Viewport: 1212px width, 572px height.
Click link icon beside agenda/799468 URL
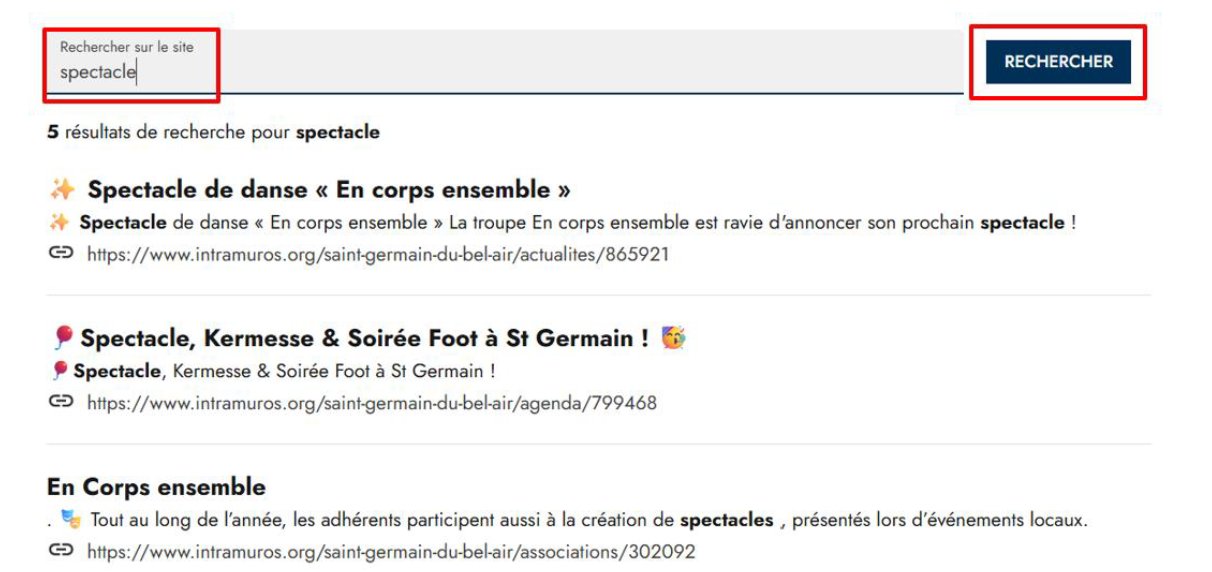pos(61,403)
